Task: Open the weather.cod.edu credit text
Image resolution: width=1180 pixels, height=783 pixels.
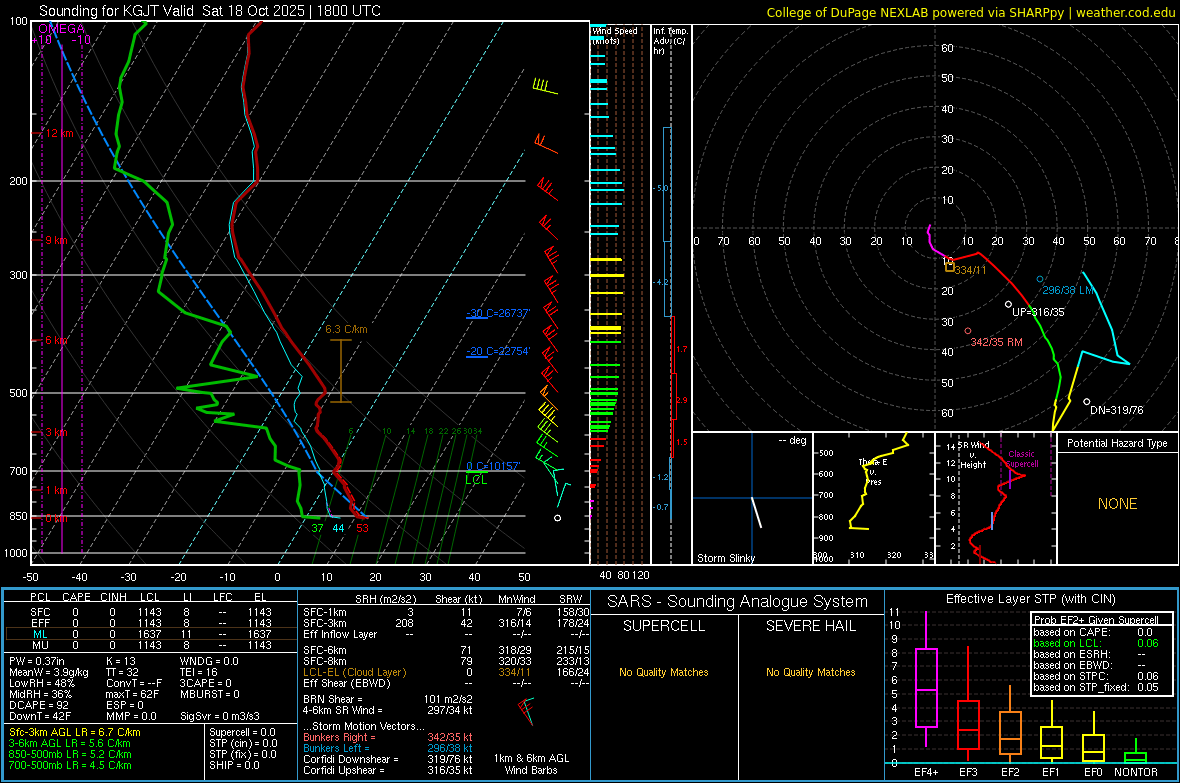Action: [970, 12]
